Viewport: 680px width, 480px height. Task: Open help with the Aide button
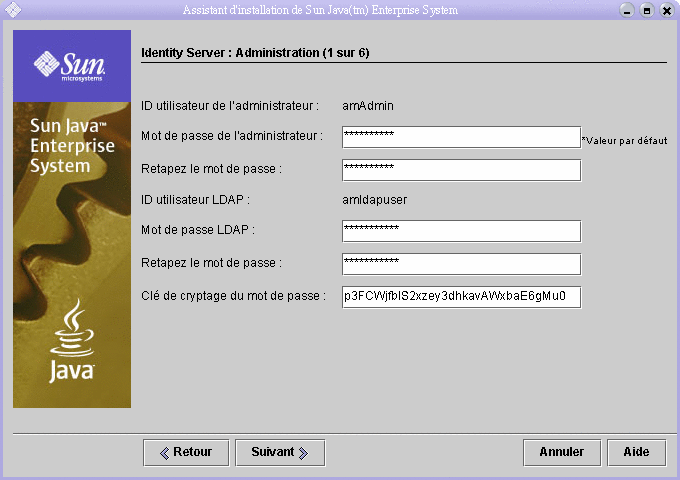point(637,453)
